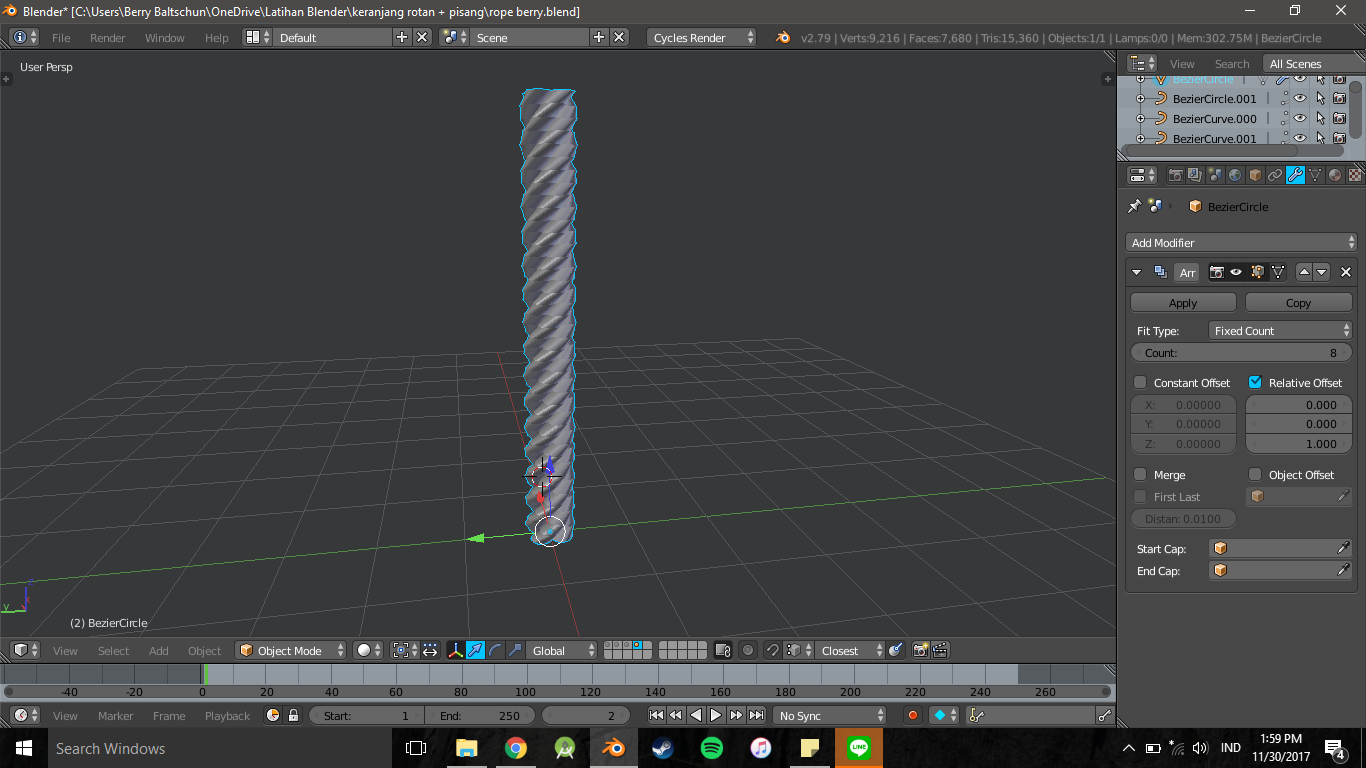Image resolution: width=1366 pixels, height=768 pixels.
Task: Toggle snap during transform magnet icon
Action: click(x=772, y=650)
